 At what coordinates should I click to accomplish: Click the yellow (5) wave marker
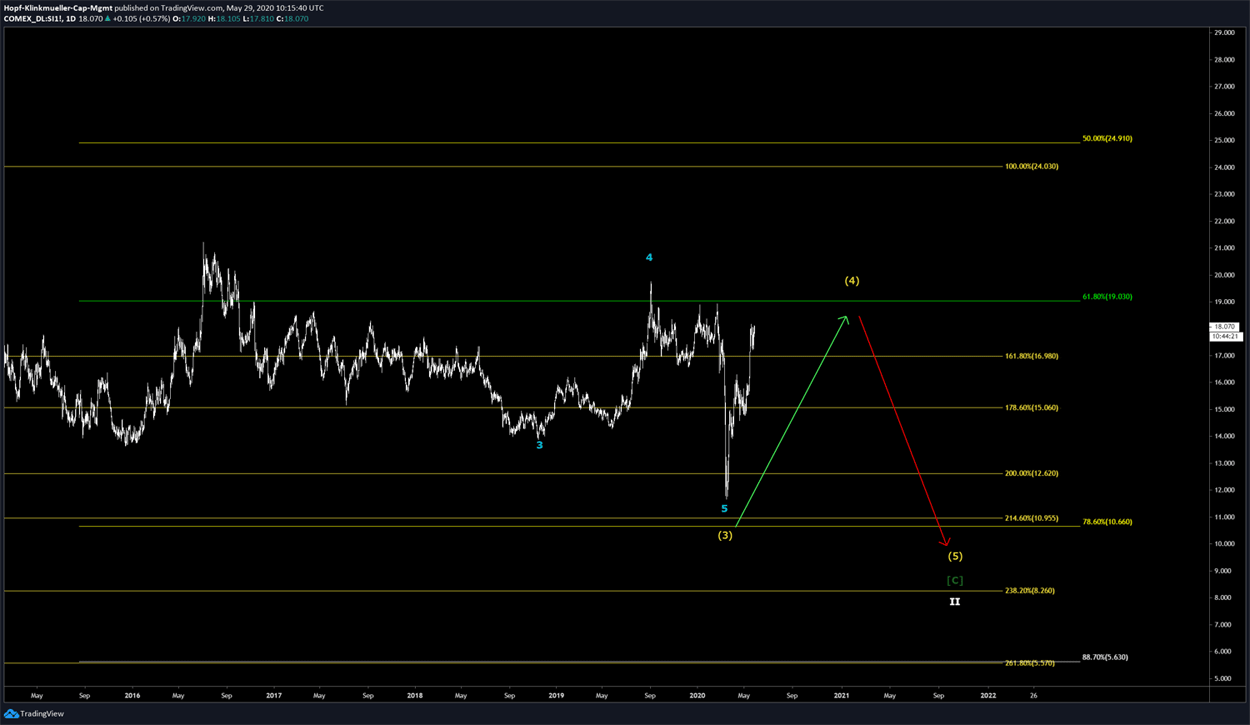(955, 556)
